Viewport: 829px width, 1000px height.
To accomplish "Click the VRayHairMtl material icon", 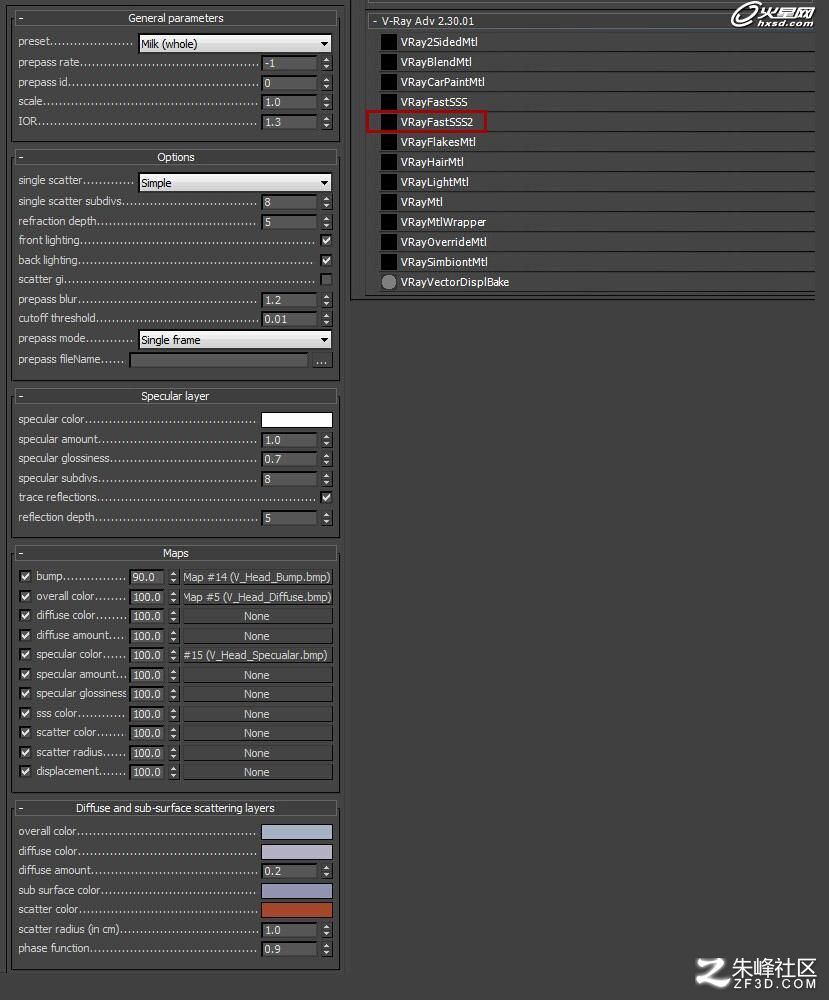I will pos(388,162).
